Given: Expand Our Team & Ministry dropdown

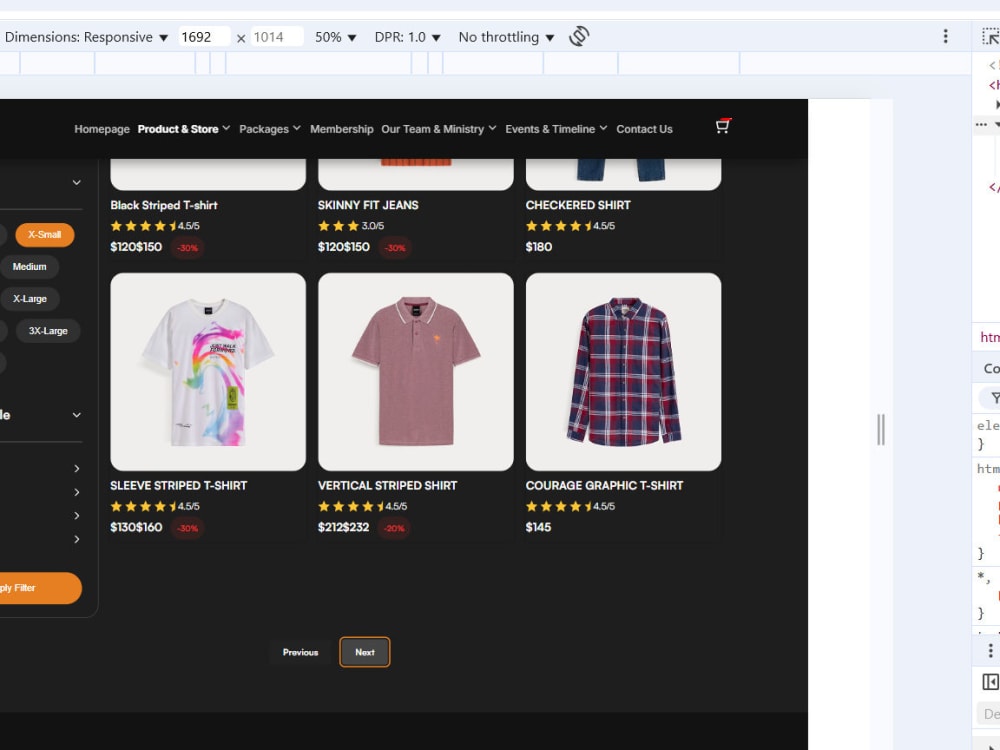Looking at the screenshot, I should tap(439, 129).
